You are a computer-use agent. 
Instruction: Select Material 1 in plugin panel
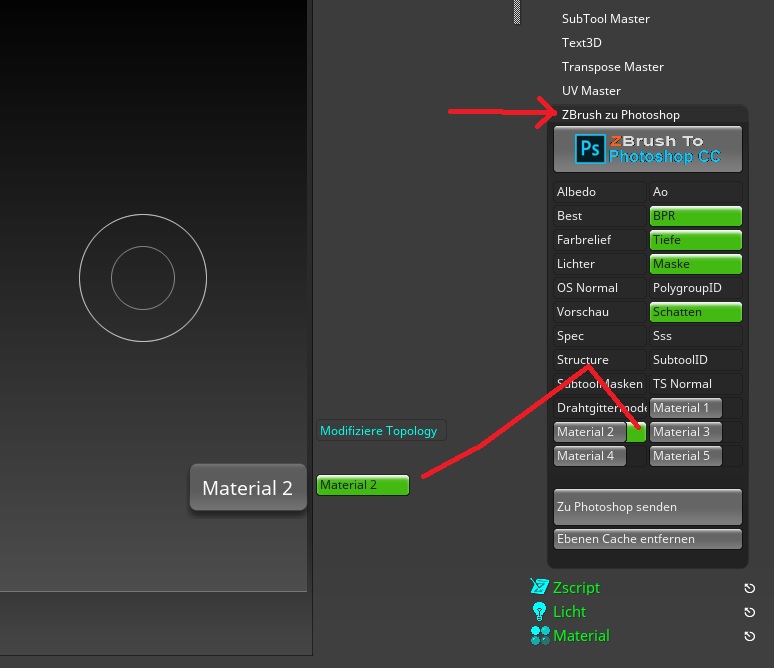686,408
